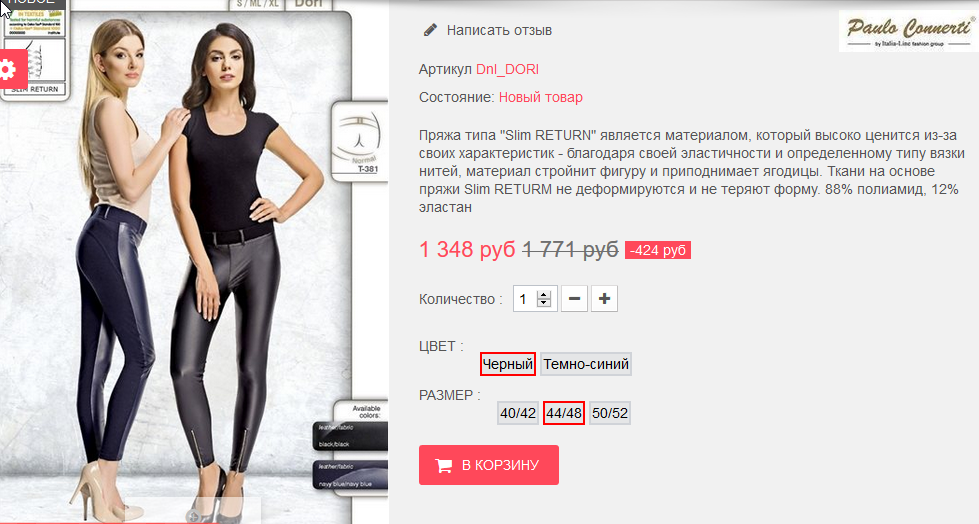Click the pencil icon next to Написать отзыв
Screen dimensions: 979x524
pos(430,30)
